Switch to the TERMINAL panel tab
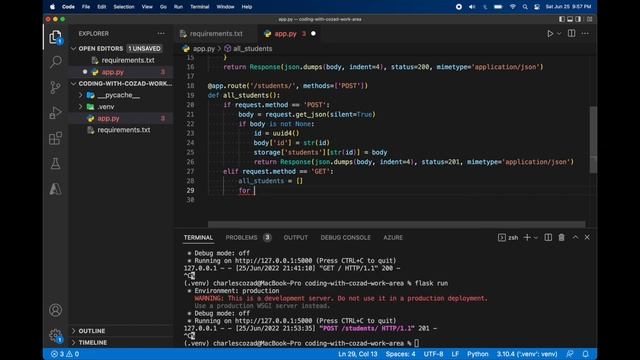640x360 pixels. [198, 238]
